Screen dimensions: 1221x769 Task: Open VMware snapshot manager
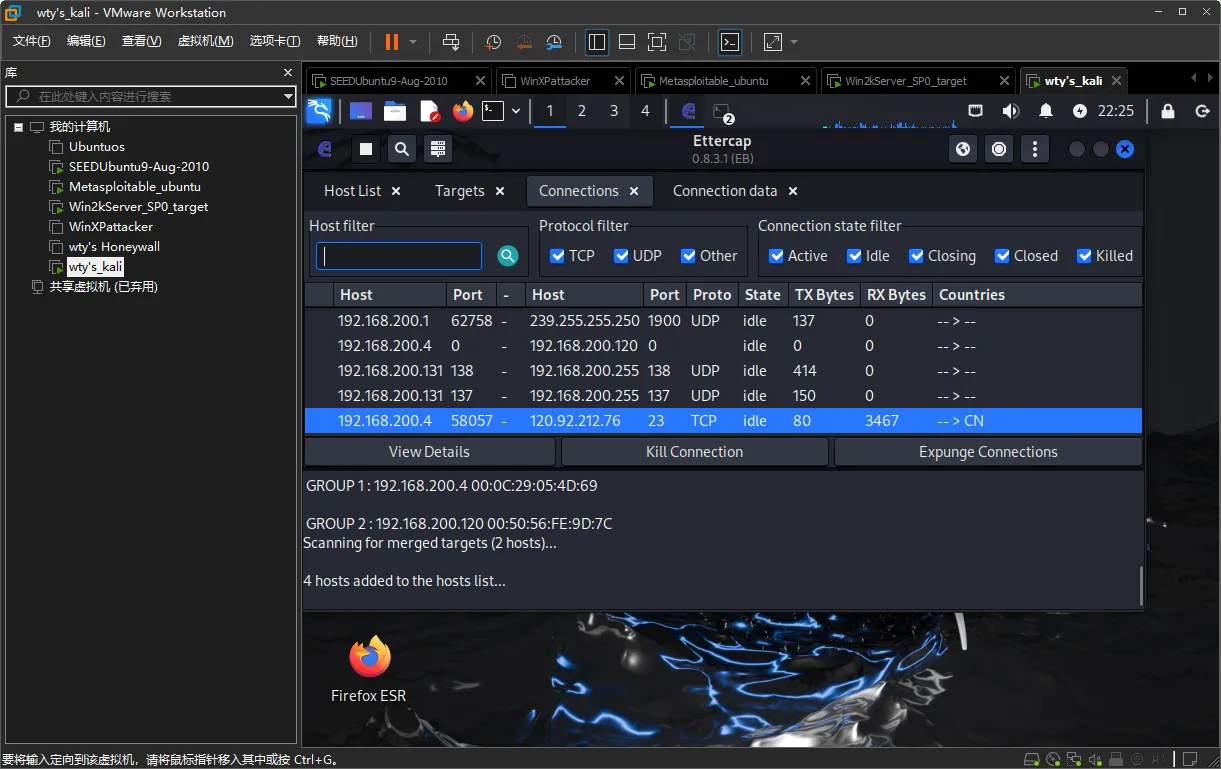(555, 42)
